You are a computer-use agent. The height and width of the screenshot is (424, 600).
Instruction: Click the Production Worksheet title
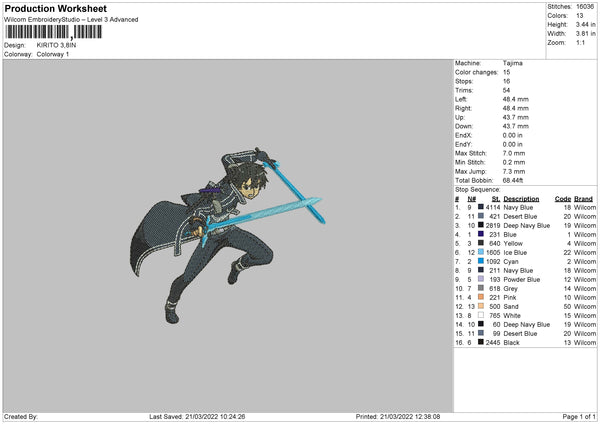55,9
